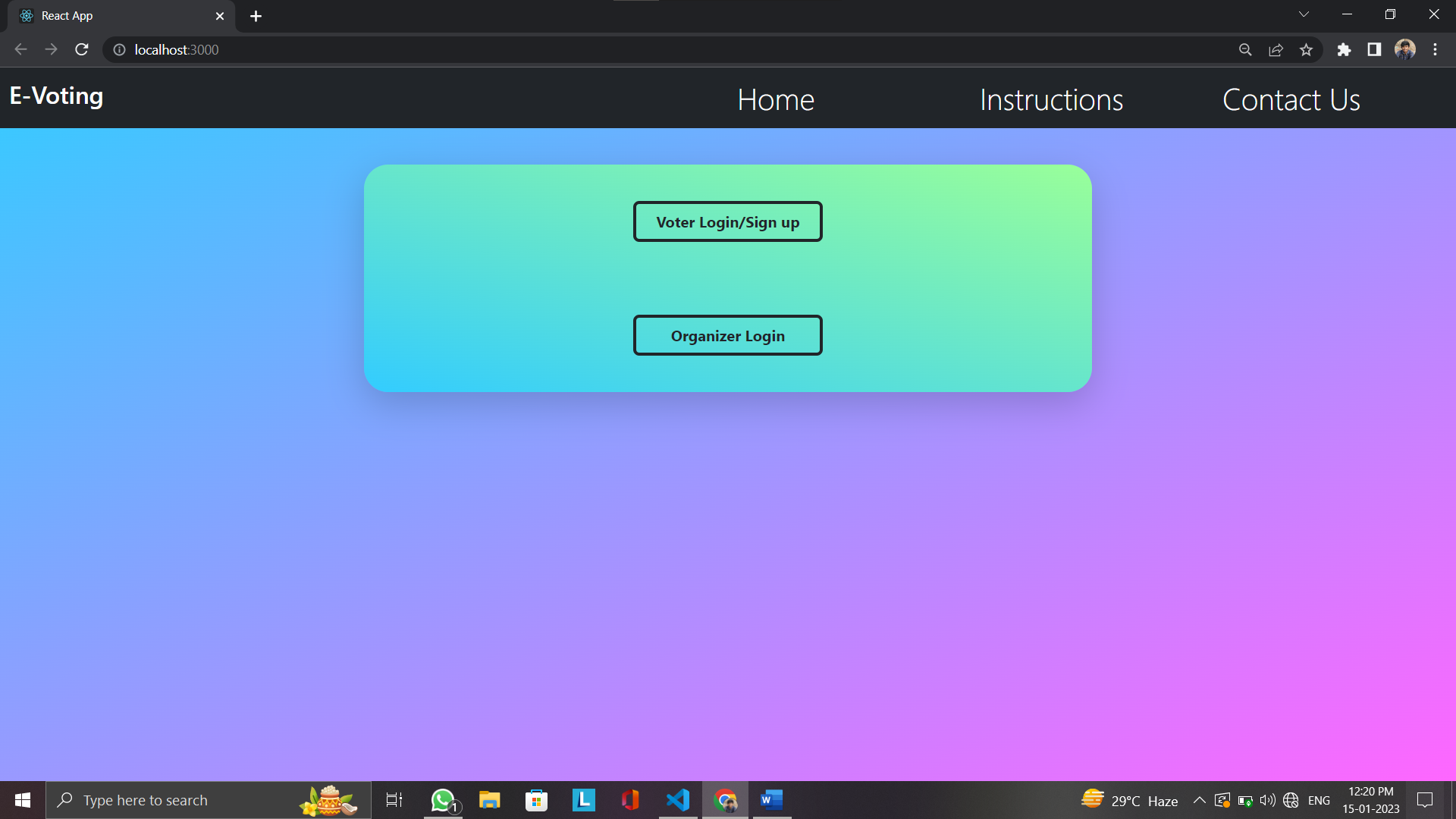This screenshot has height=819, width=1456.
Task: Click the Voter Login/Sign up button
Action: pyautogui.click(x=727, y=221)
